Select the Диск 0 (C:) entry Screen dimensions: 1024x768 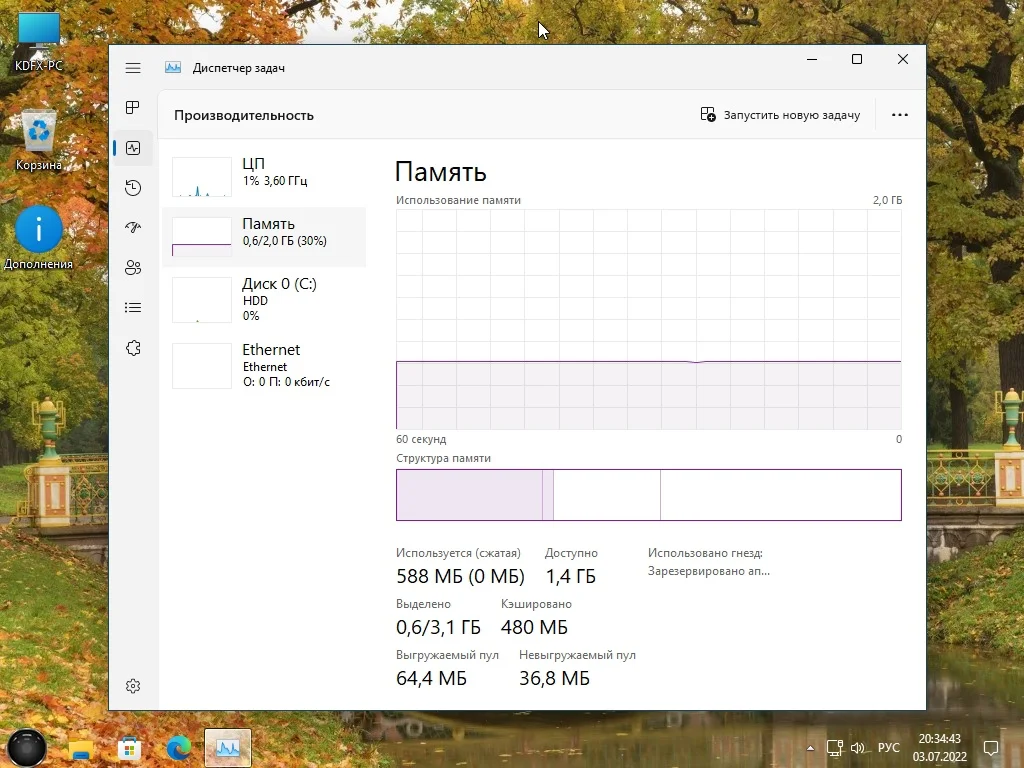click(264, 300)
